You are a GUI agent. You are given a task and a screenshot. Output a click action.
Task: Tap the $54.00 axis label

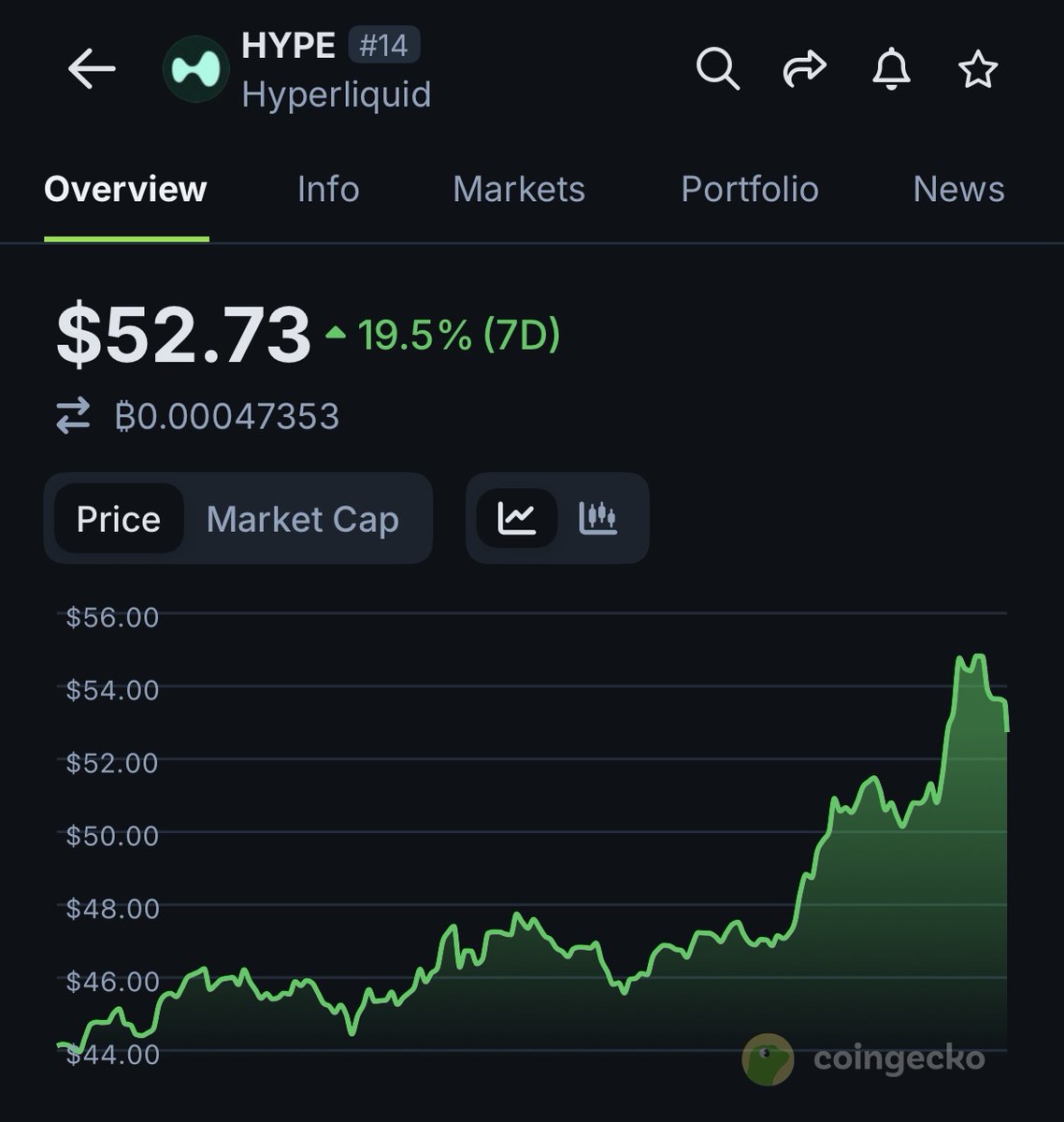click(112, 690)
